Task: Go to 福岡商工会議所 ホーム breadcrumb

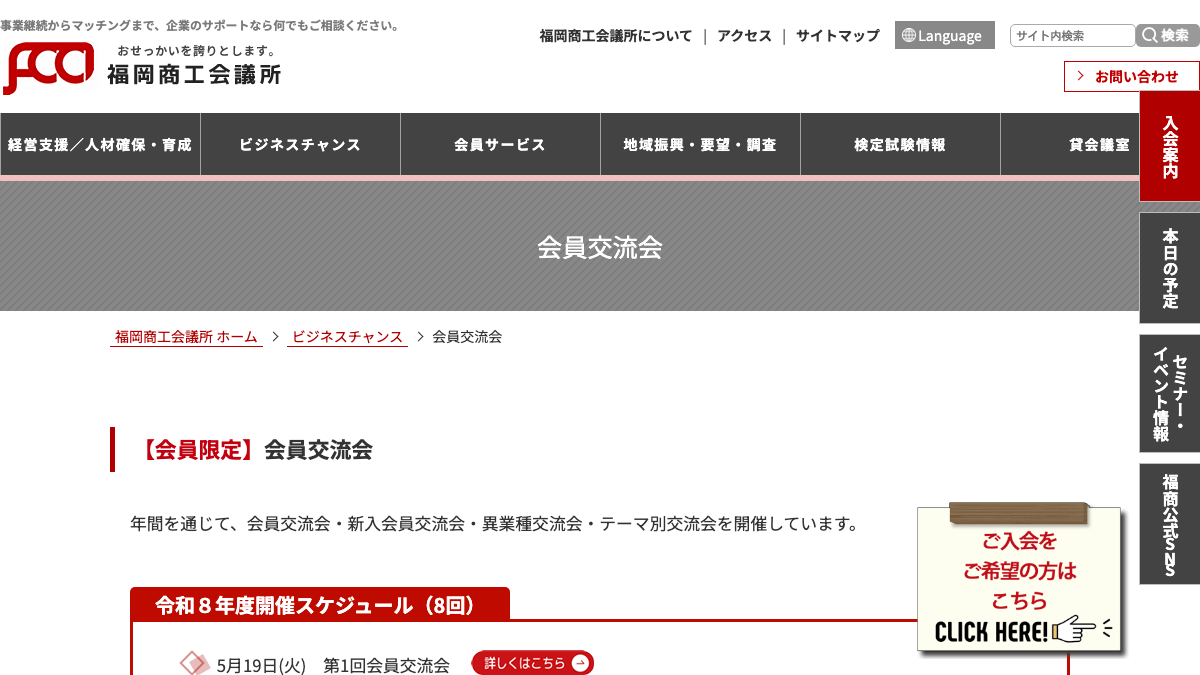Action: [x=186, y=337]
